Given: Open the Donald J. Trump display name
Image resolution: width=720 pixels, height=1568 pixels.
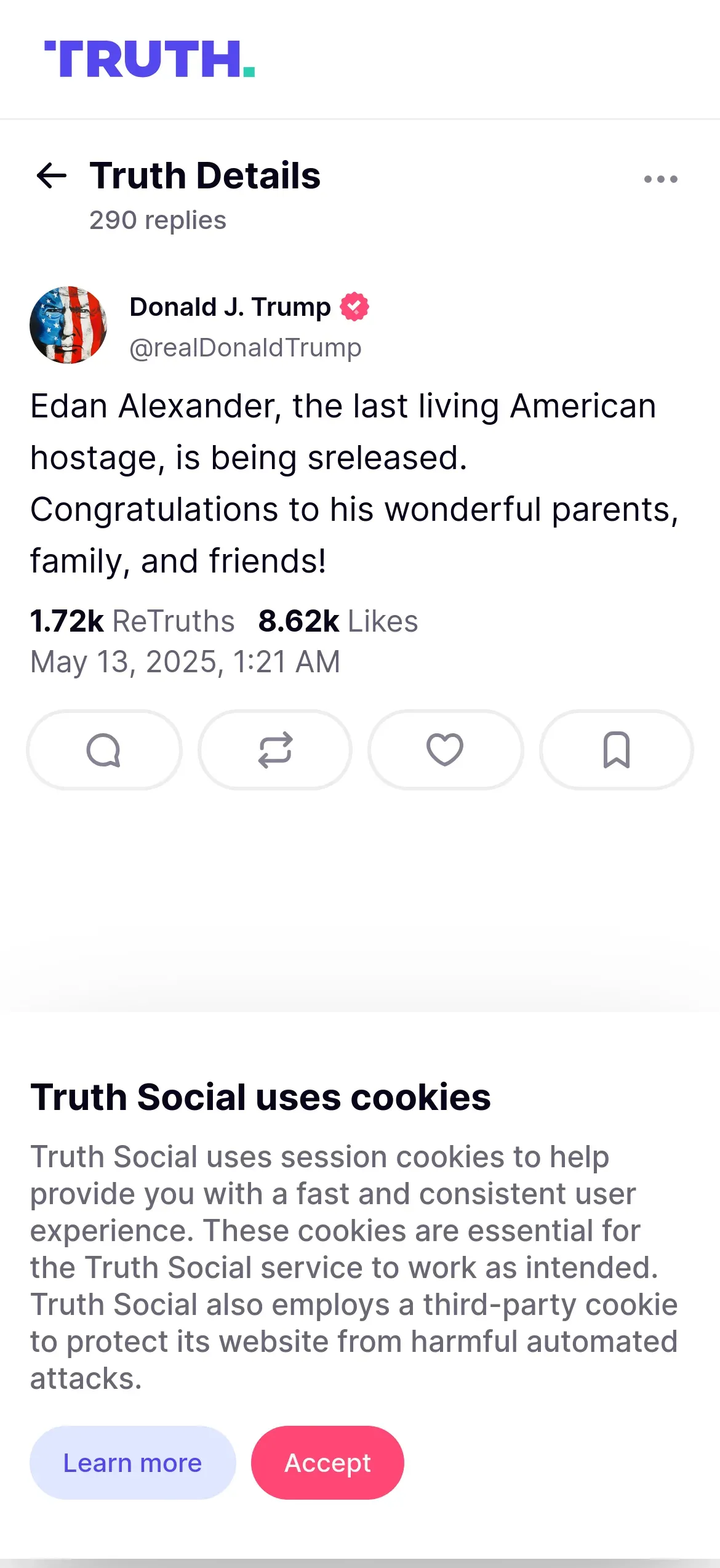Looking at the screenshot, I should coord(230,307).
